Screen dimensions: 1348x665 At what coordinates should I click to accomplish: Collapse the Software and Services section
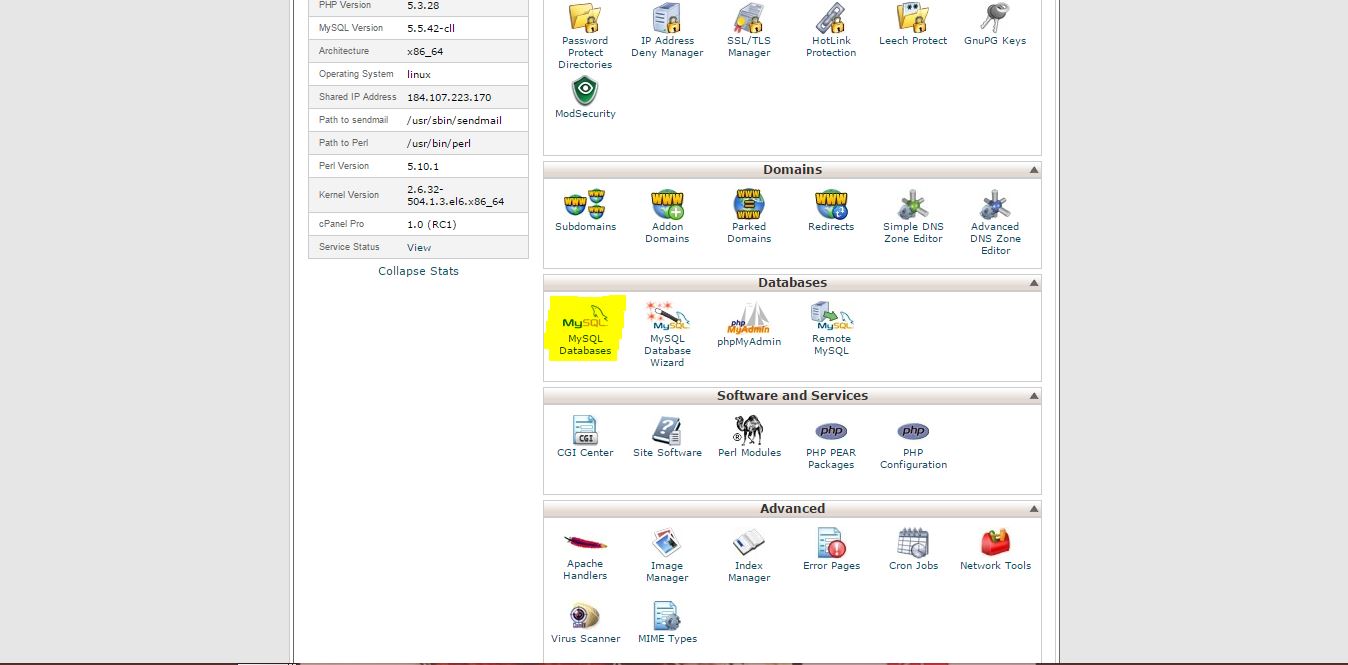1034,396
